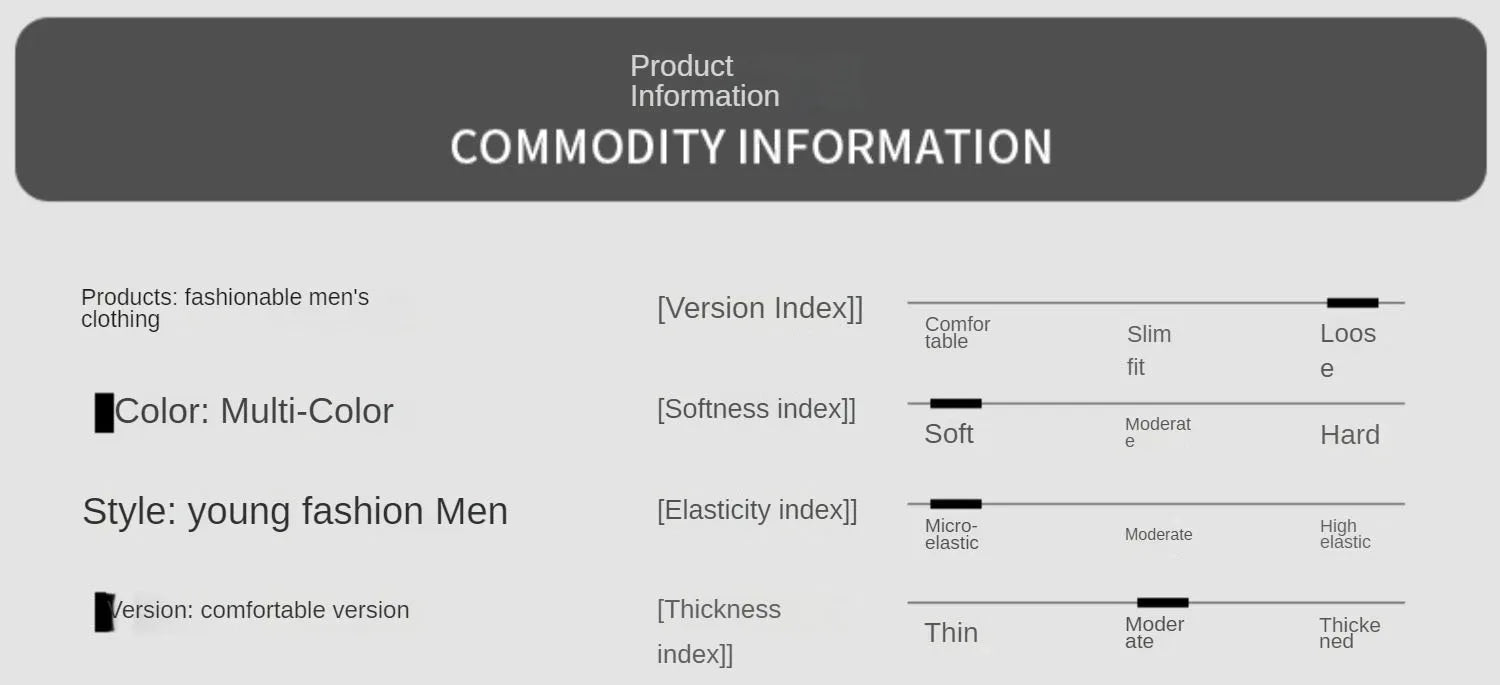Pick Thickened on the Thickness scale
1500x685 pixels.
coord(1348,633)
